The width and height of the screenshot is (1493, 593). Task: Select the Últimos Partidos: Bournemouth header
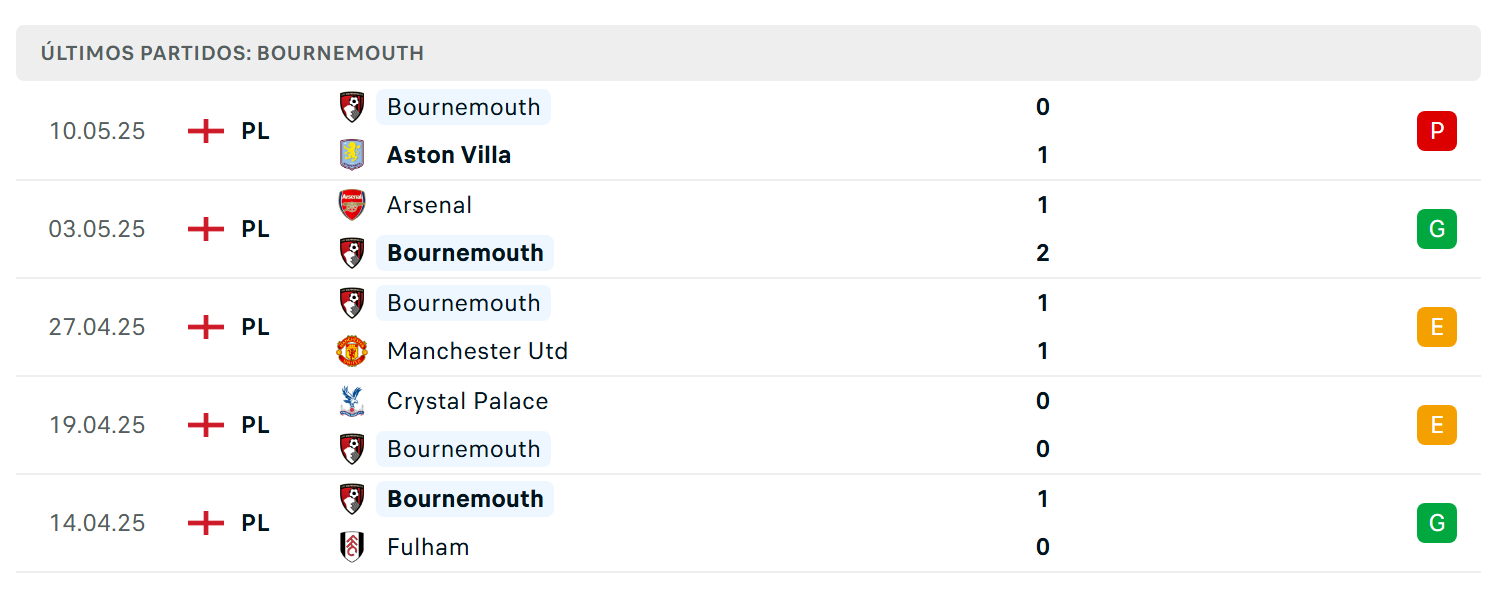[232, 53]
